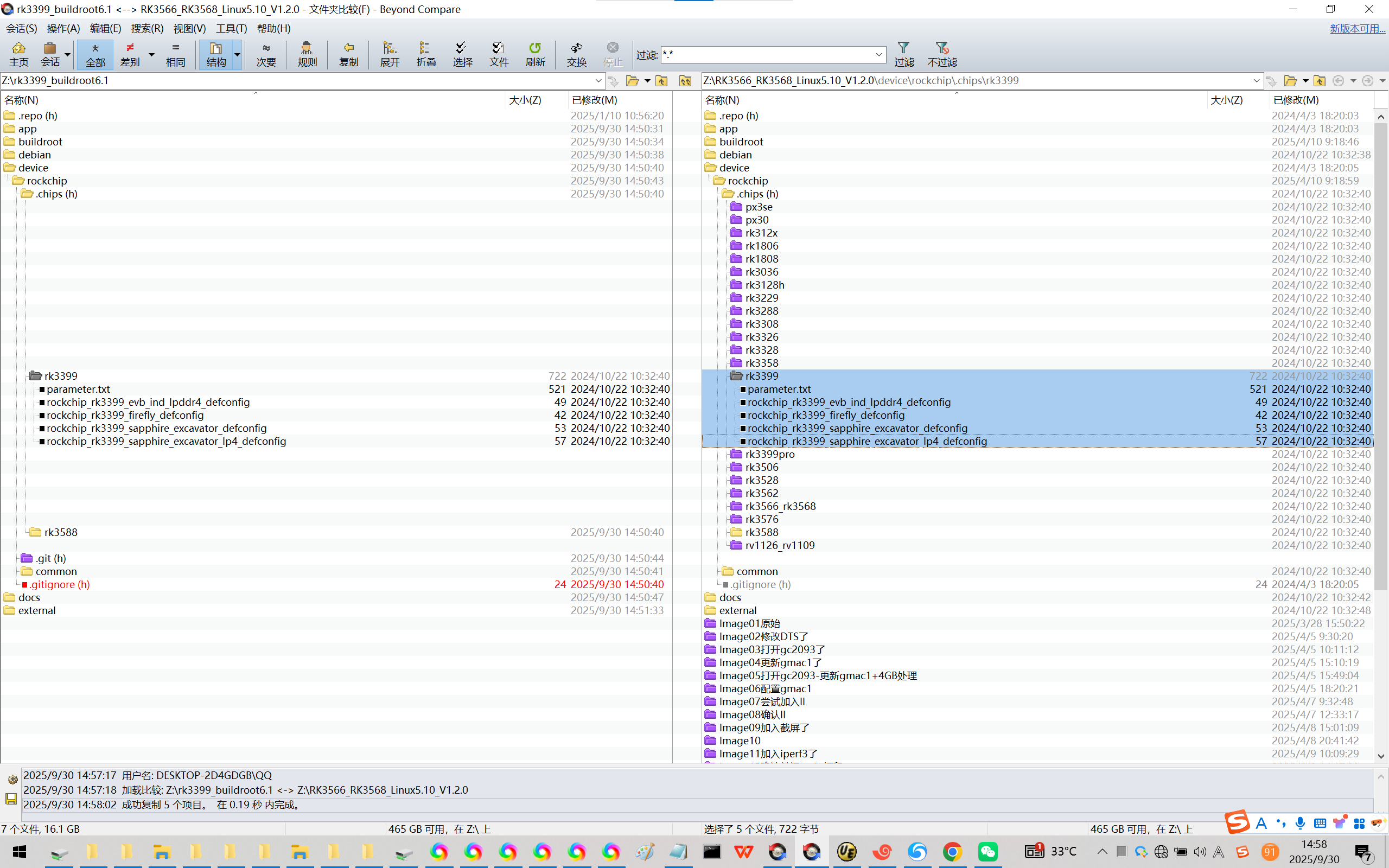Open the 过滤 filter combo box dropdown

click(x=878, y=55)
